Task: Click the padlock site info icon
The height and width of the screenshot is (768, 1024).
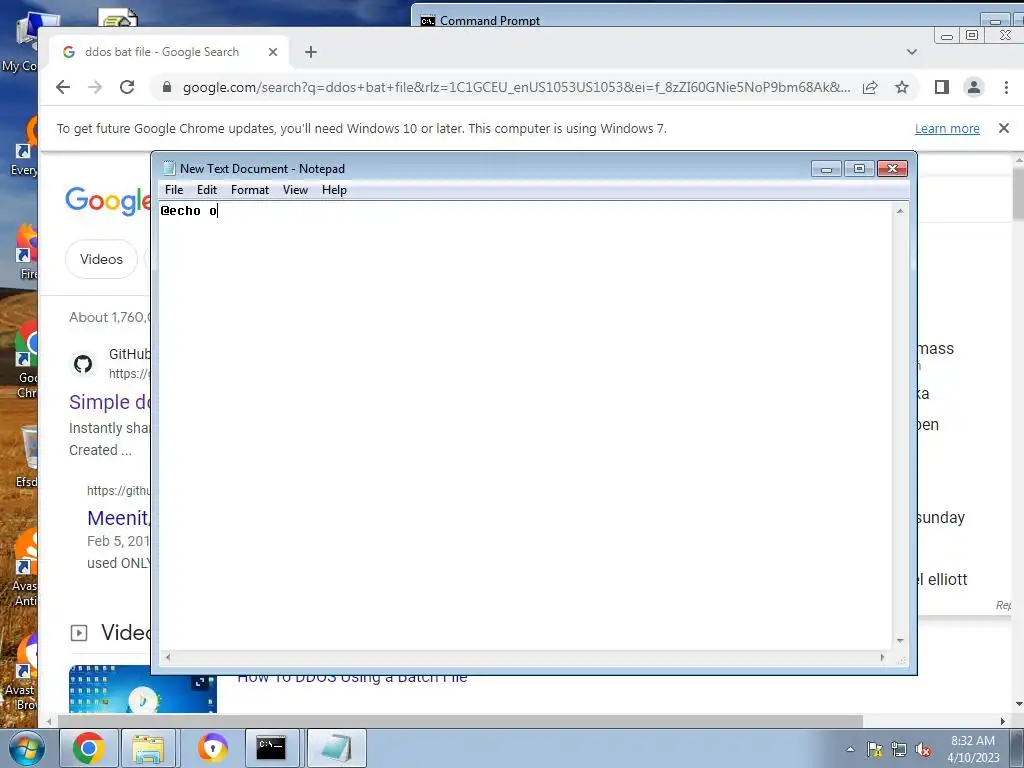Action: [167, 88]
